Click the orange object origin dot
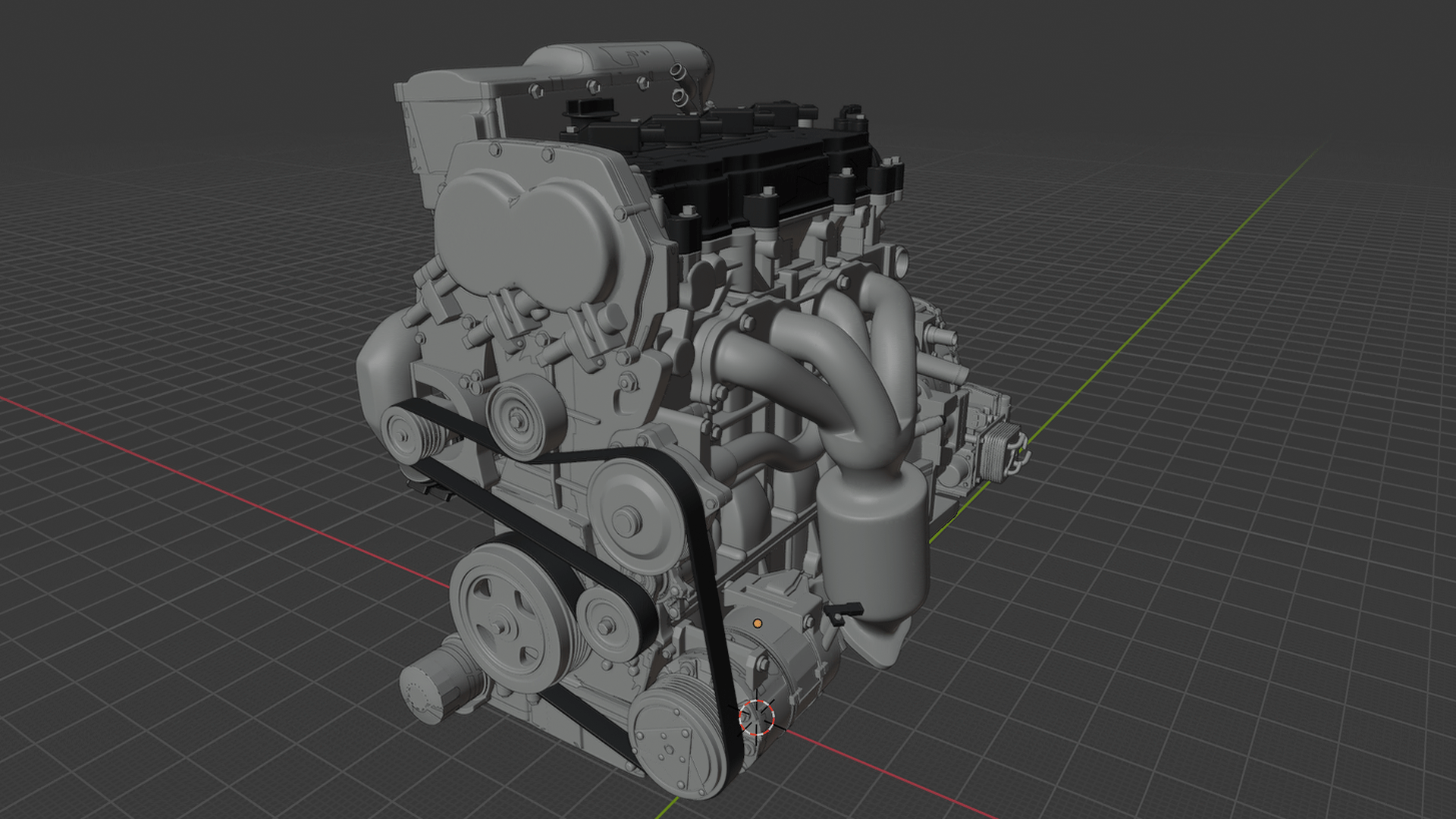 click(757, 623)
